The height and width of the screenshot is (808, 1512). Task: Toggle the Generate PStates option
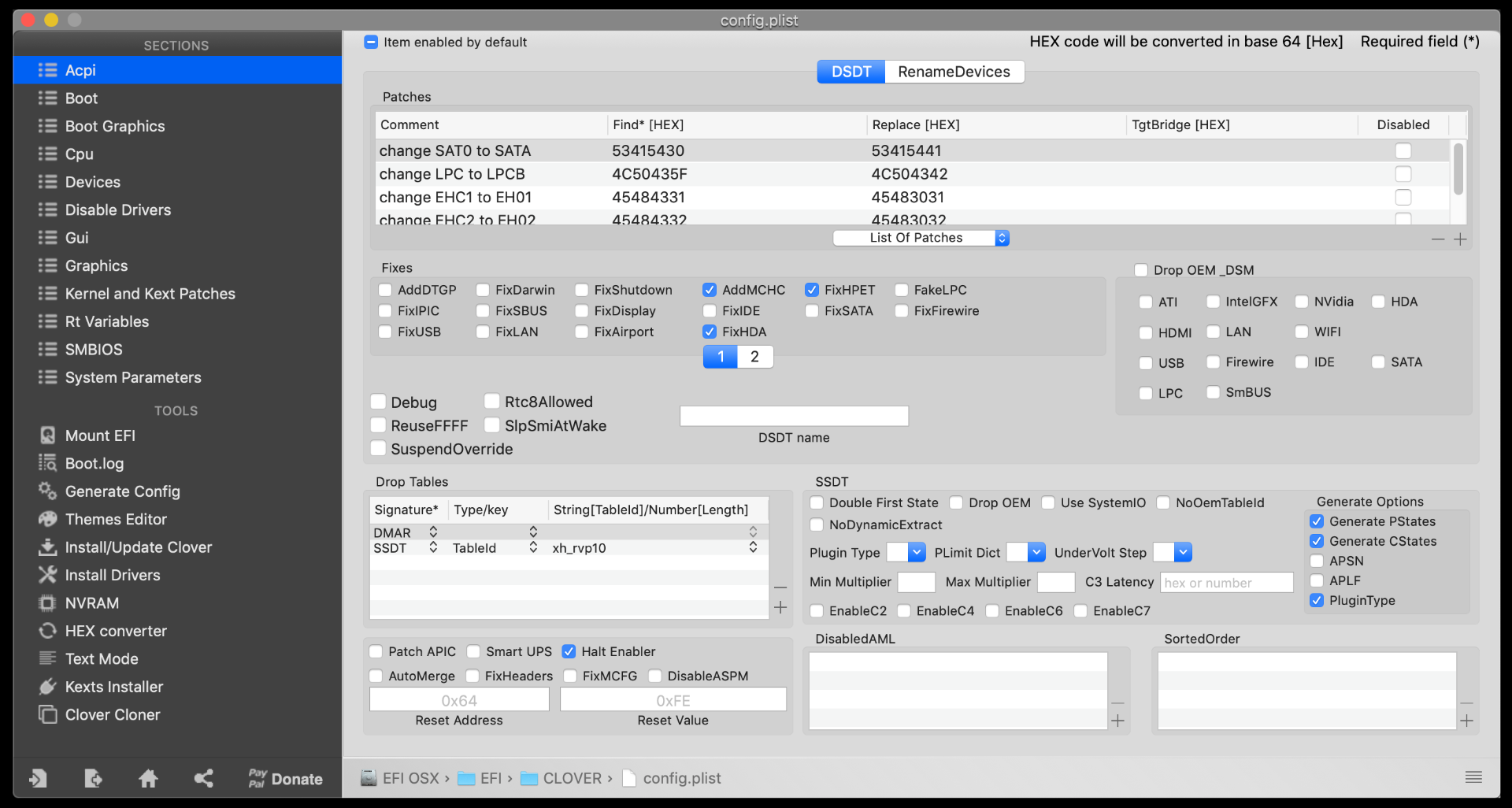[x=1317, y=521]
